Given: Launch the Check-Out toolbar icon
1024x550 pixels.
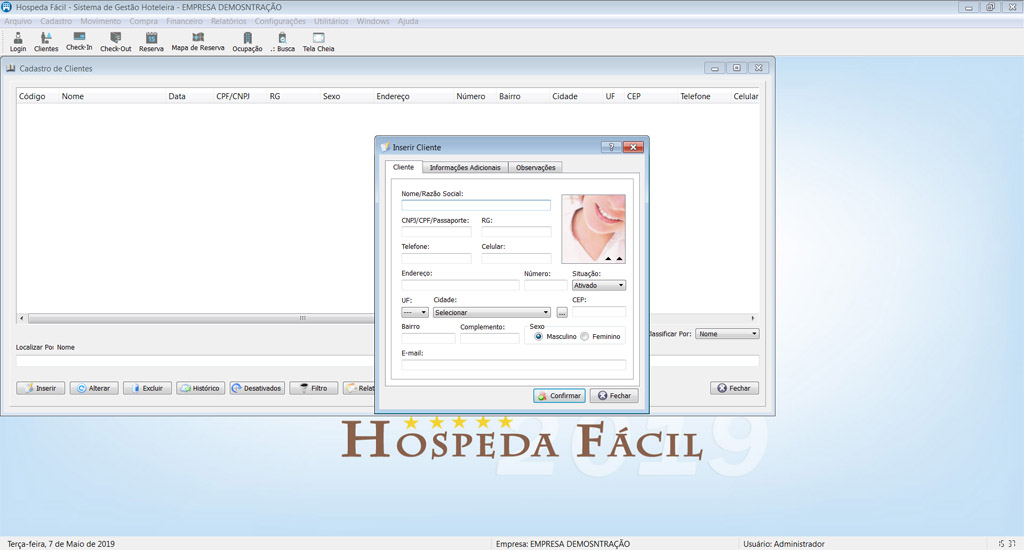Looking at the screenshot, I should pyautogui.click(x=116, y=42).
